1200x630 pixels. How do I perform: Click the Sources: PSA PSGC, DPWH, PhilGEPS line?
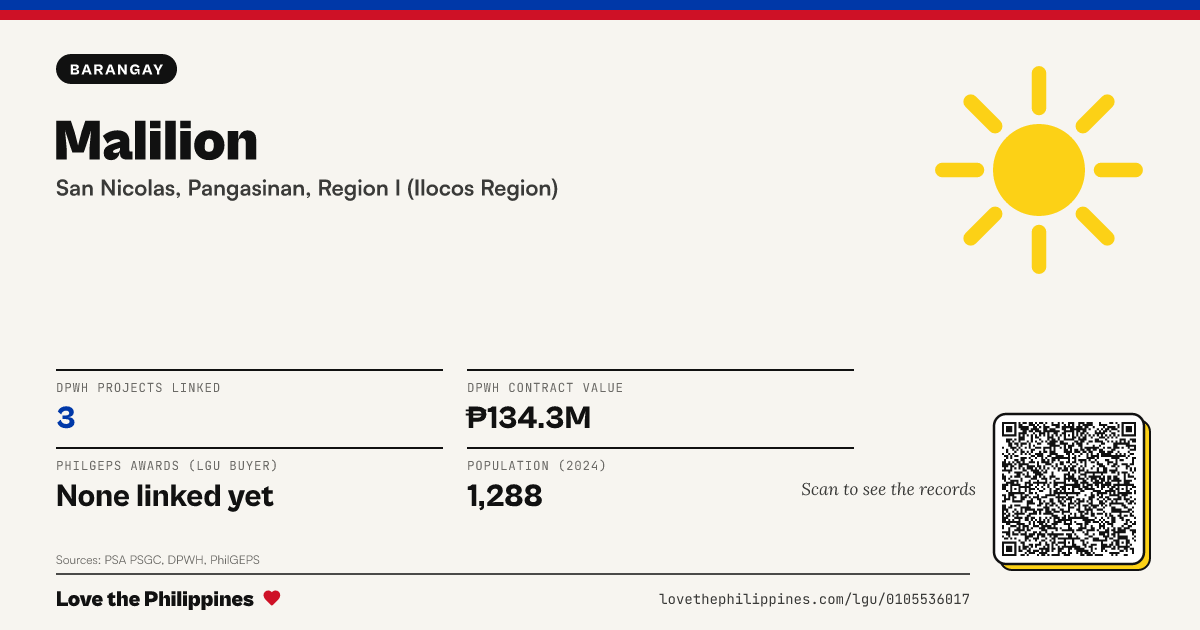click(158, 560)
